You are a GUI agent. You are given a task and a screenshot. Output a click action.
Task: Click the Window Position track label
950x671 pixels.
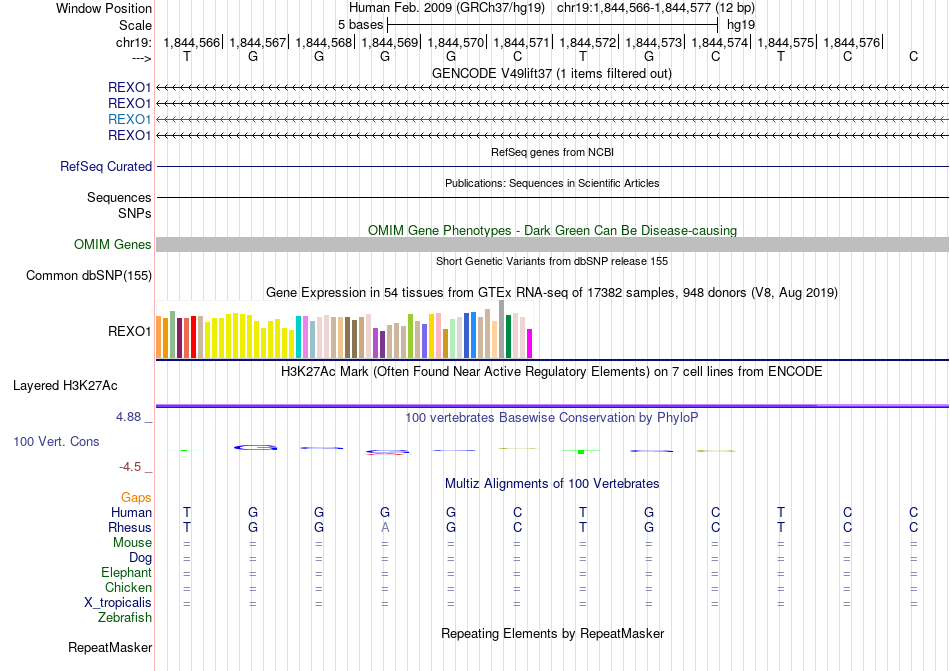(x=104, y=8)
